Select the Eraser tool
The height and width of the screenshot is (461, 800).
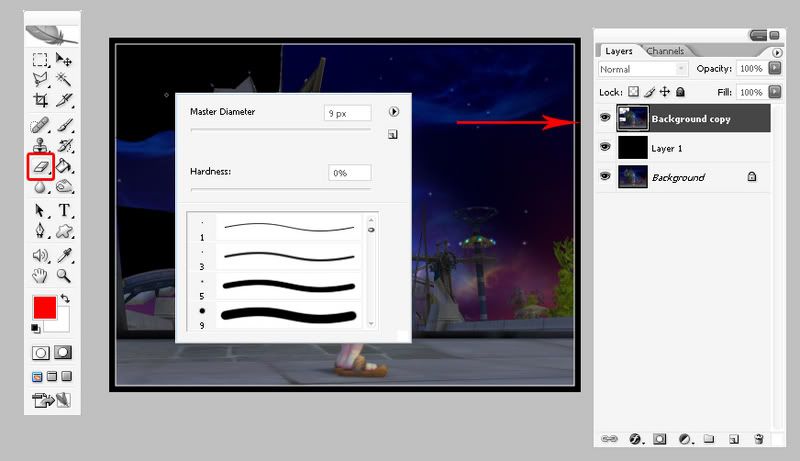coord(40,166)
